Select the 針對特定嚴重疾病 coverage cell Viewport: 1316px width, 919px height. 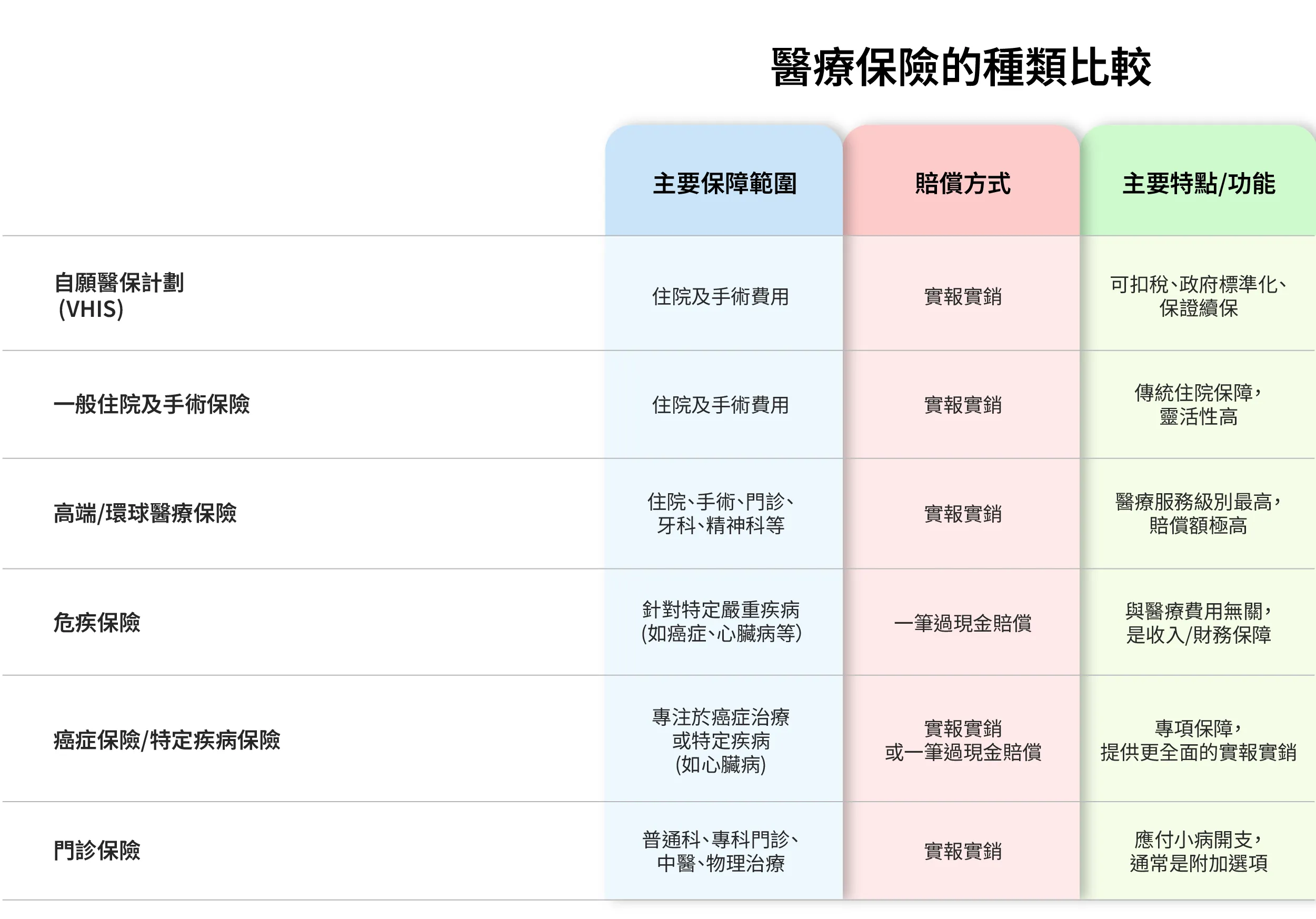721,622
